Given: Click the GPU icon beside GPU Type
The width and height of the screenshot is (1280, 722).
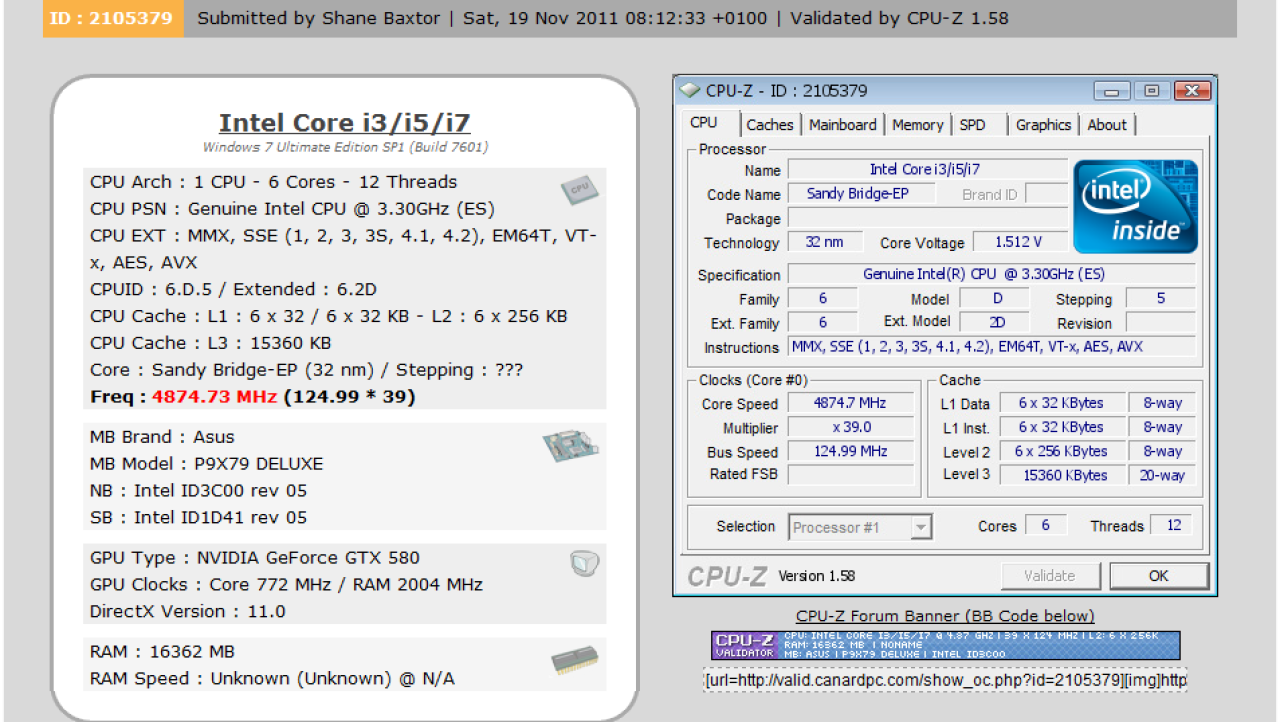Looking at the screenshot, I should point(583,564).
